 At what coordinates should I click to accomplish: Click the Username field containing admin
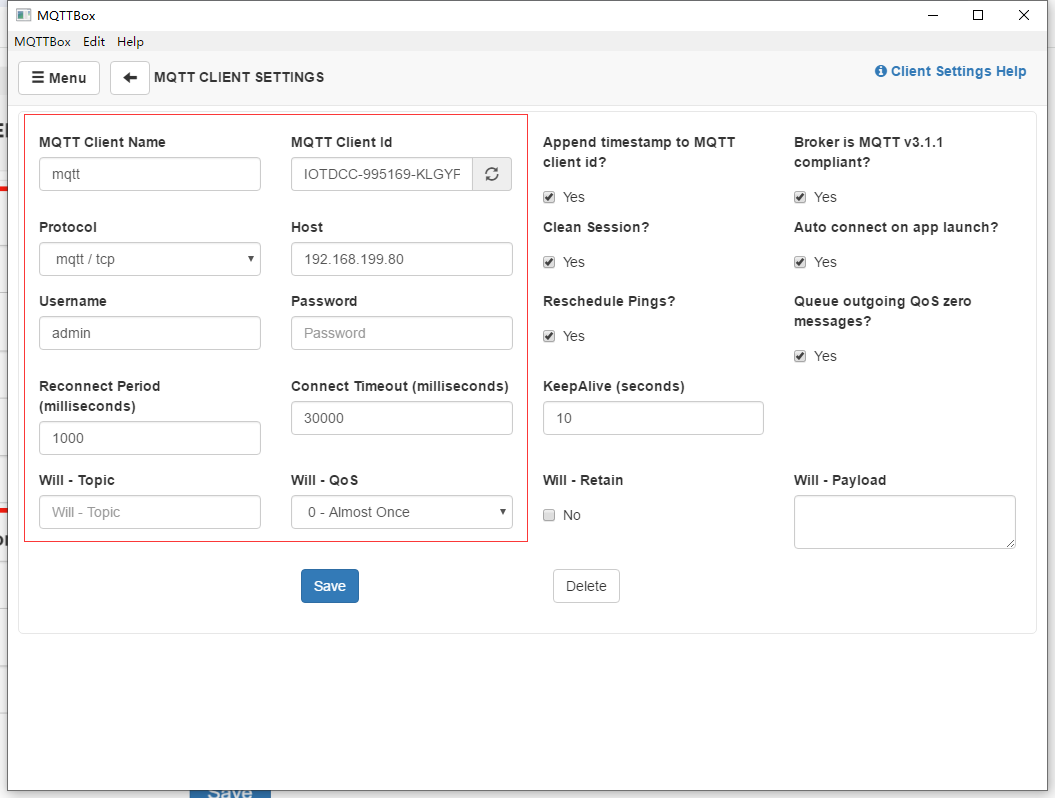(x=150, y=333)
